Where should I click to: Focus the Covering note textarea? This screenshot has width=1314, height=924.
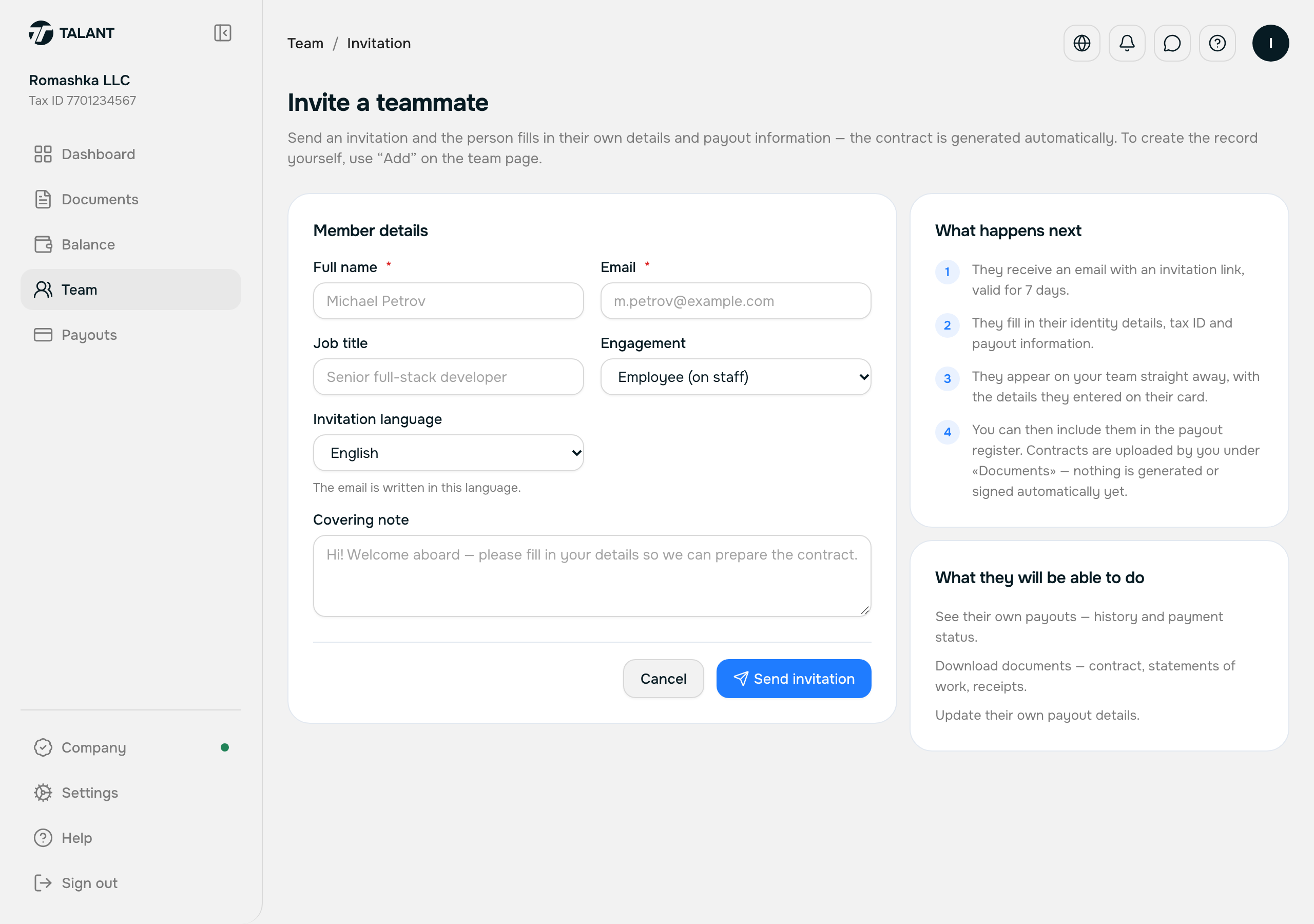coord(592,576)
